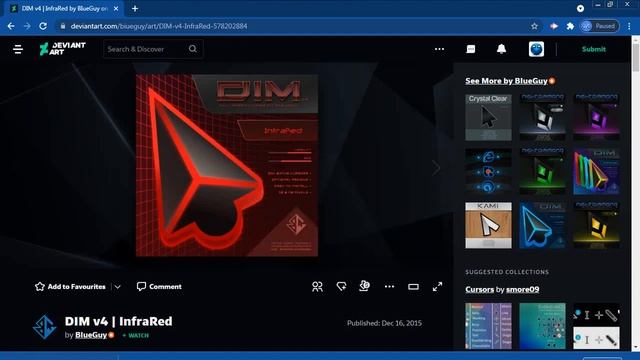Click the Add to Favourites star button

[x=70, y=287]
